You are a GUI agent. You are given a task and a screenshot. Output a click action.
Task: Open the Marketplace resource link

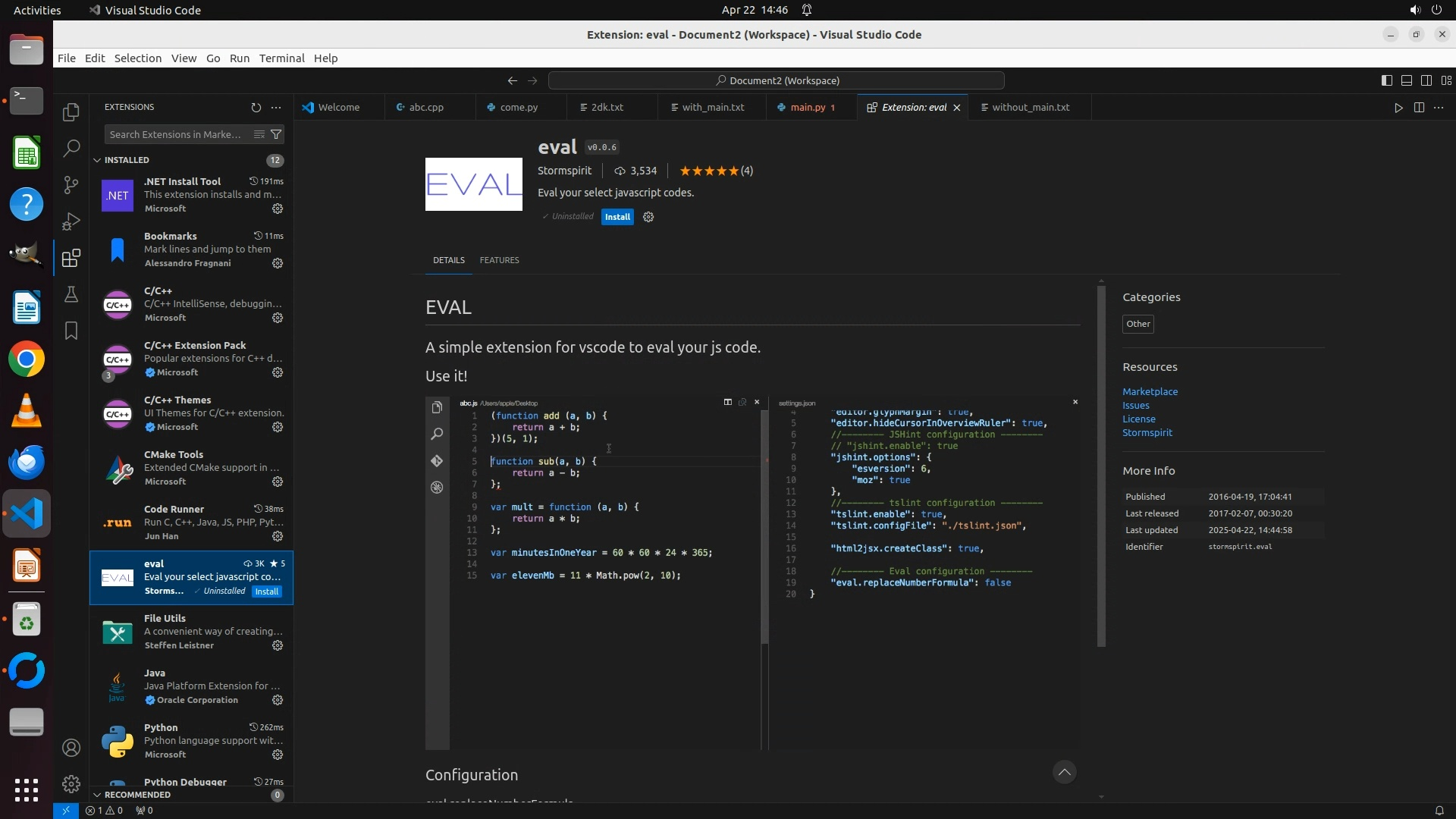tap(1150, 391)
